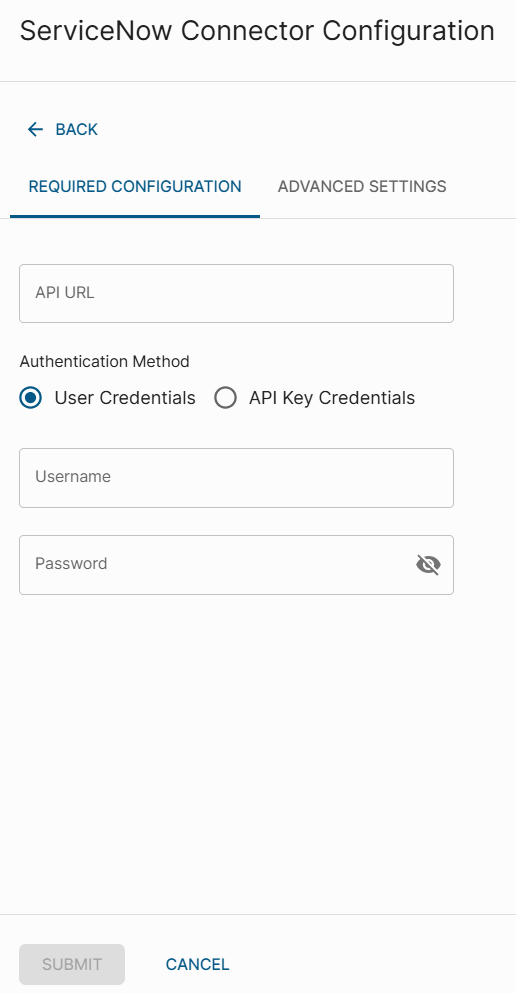This screenshot has width=516, height=993.
Task: Click the 'API URL' placeholder text
Action: point(65,293)
